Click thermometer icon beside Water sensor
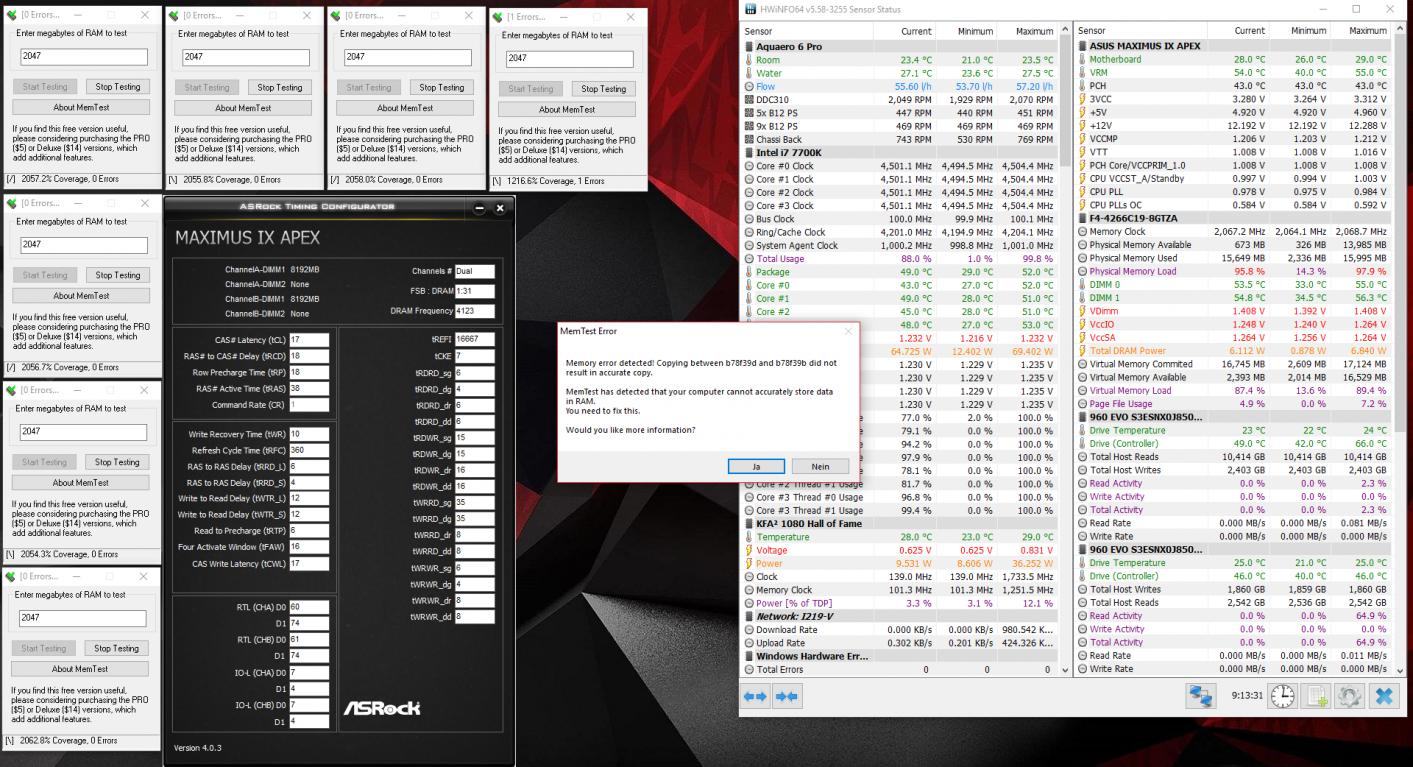Viewport: 1413px width, 767px height. tap(749, 73)
